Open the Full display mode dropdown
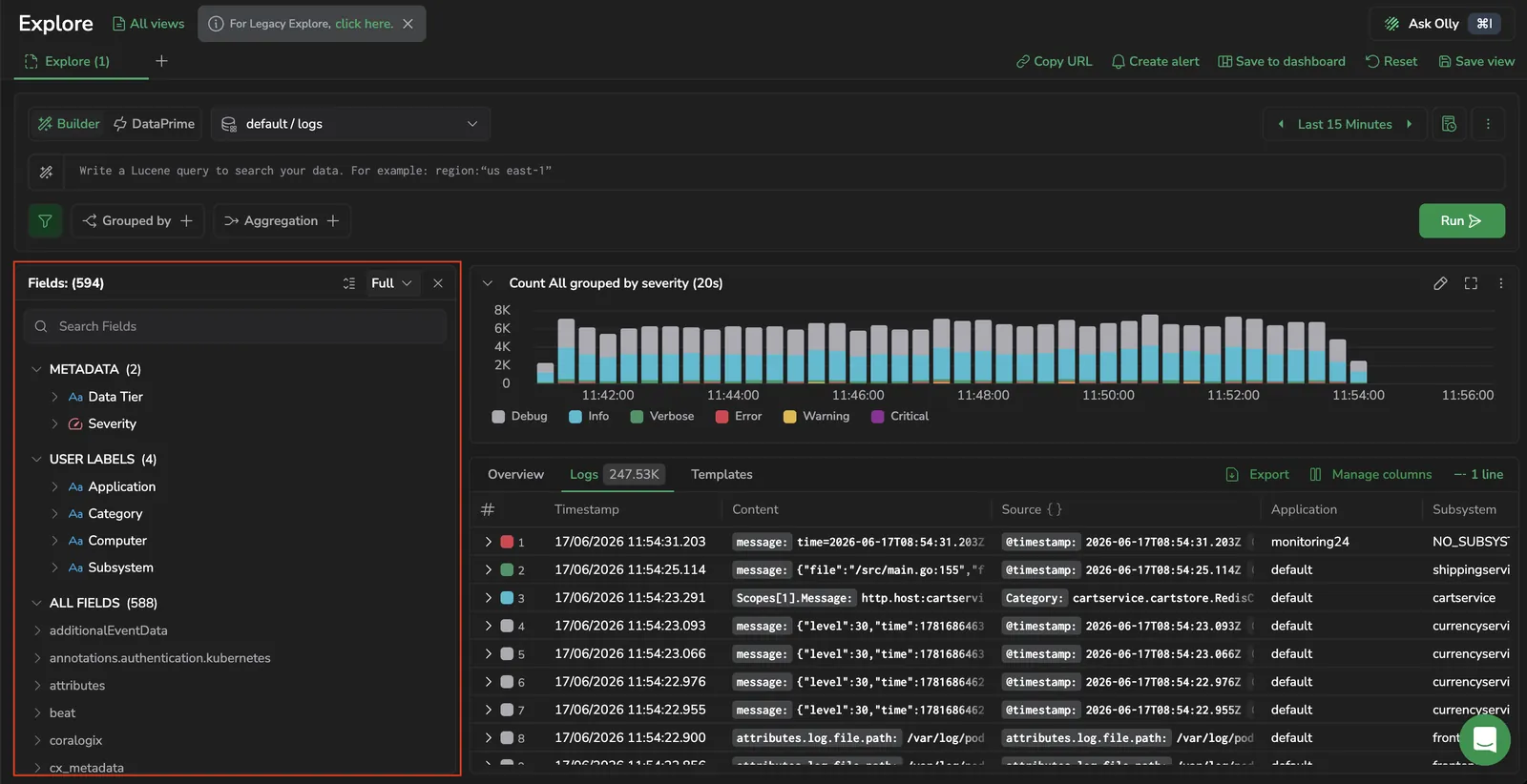The image size is (1527, 784). pyautogui.click(x=391, y=283)
